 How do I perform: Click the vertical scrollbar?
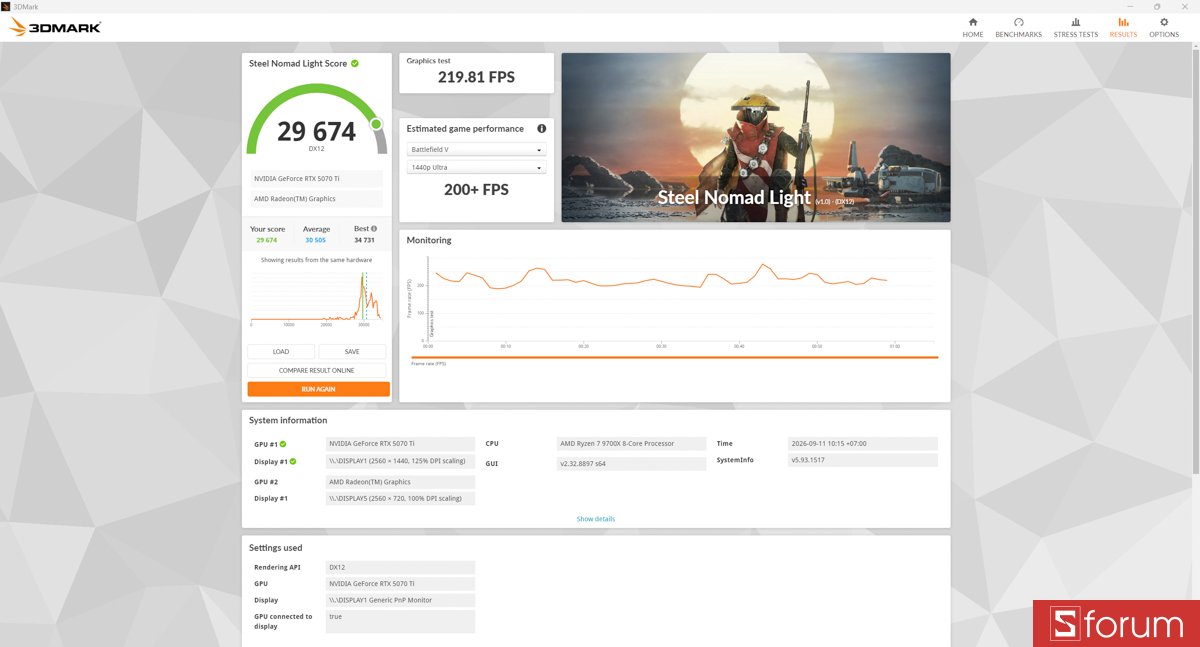[1195, 260]
